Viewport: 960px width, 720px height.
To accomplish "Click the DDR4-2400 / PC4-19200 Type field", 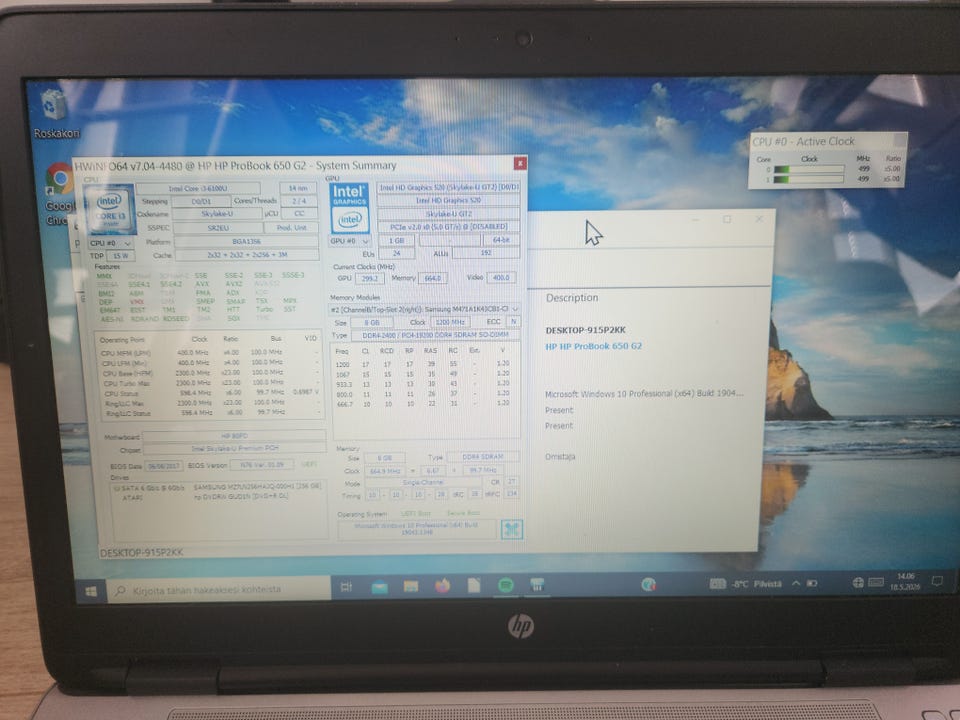I will click(435, 335).
